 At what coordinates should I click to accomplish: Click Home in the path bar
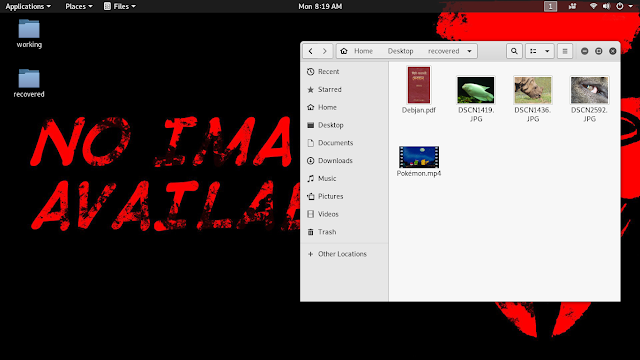tap(363, 51)
